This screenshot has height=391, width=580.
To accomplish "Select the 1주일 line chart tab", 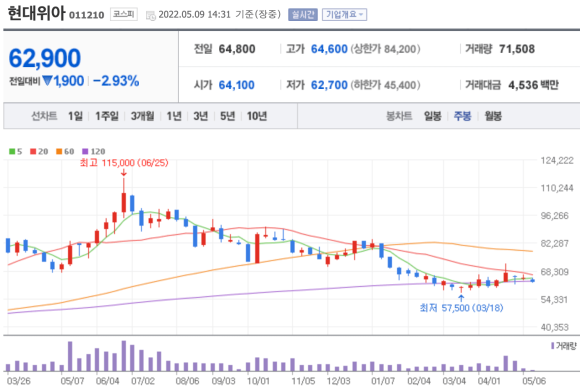I will pyautogui.click(x=107, y=116).
